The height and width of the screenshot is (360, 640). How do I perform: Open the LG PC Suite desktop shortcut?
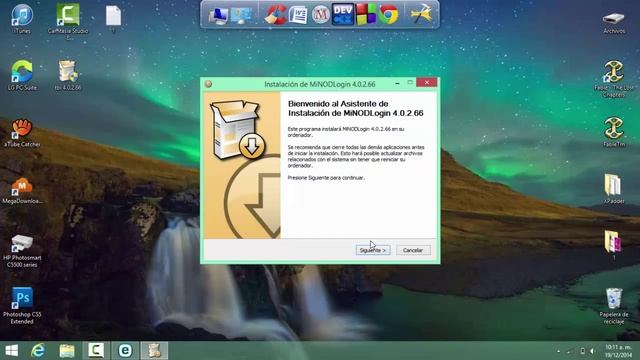coord(22,75)
